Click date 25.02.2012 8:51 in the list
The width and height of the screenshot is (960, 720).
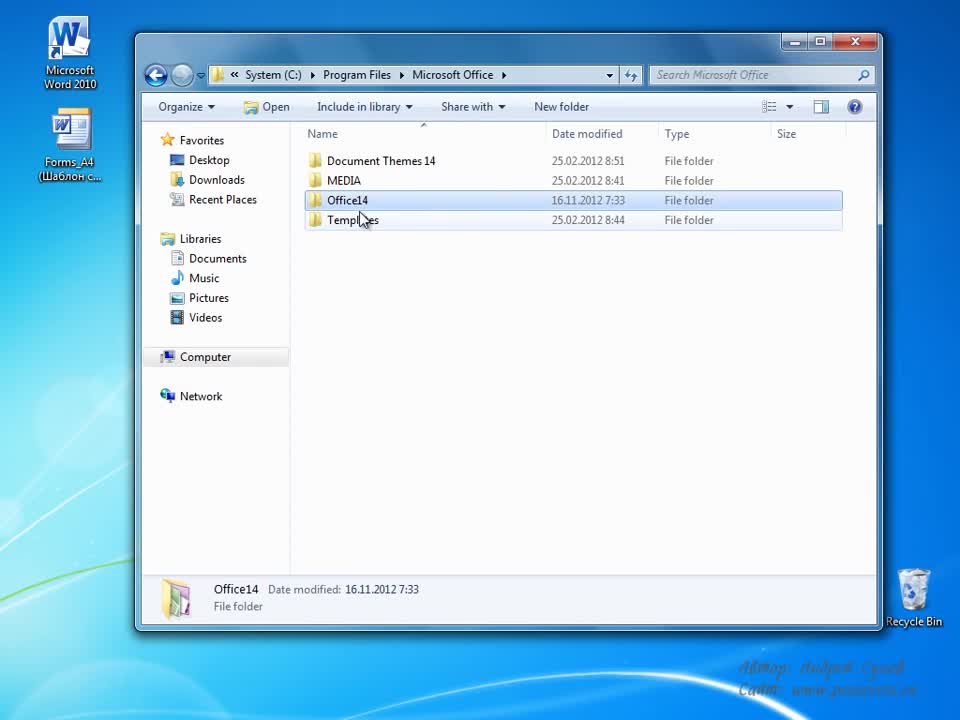(588, 161)
